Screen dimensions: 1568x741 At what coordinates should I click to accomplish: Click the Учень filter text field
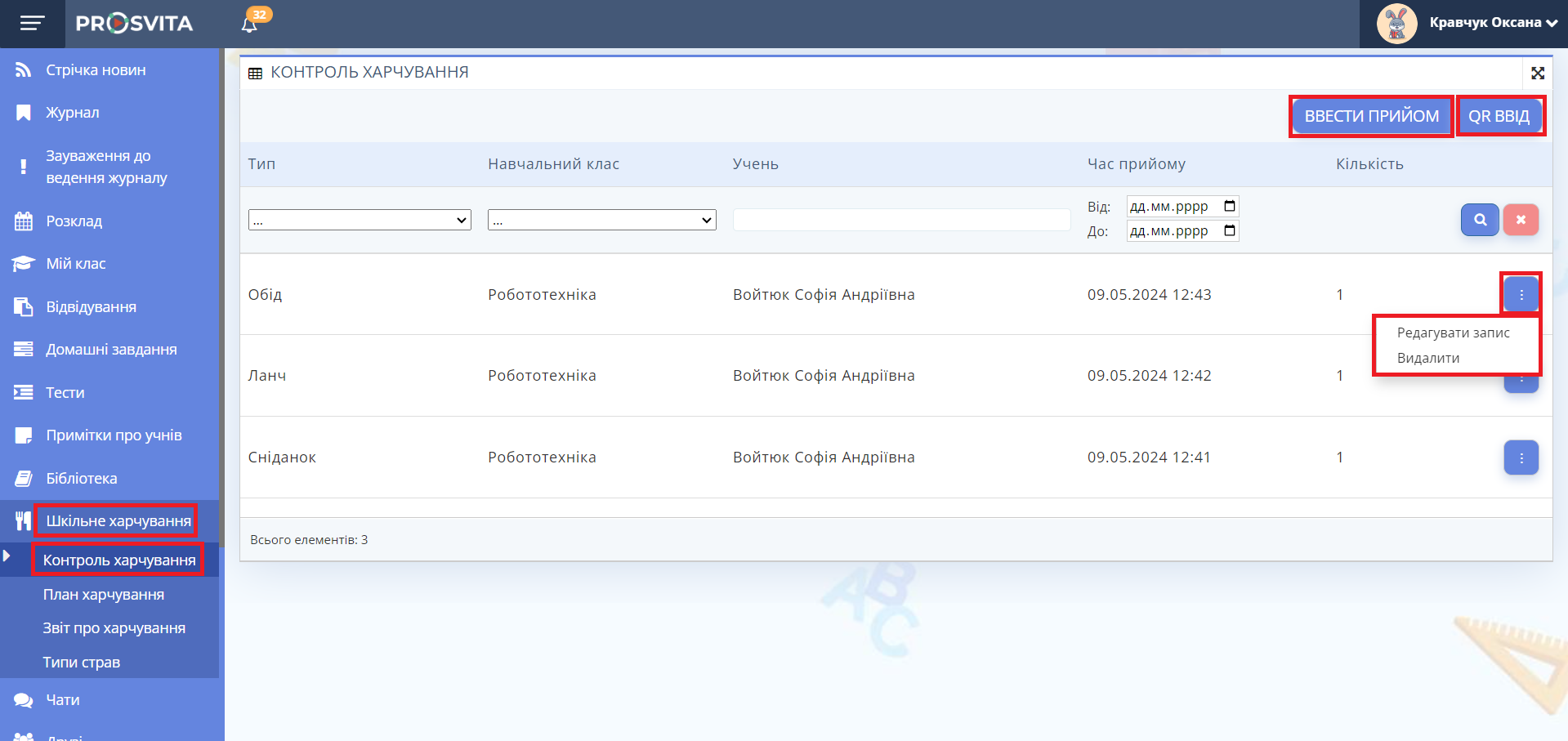pos(900,220)
